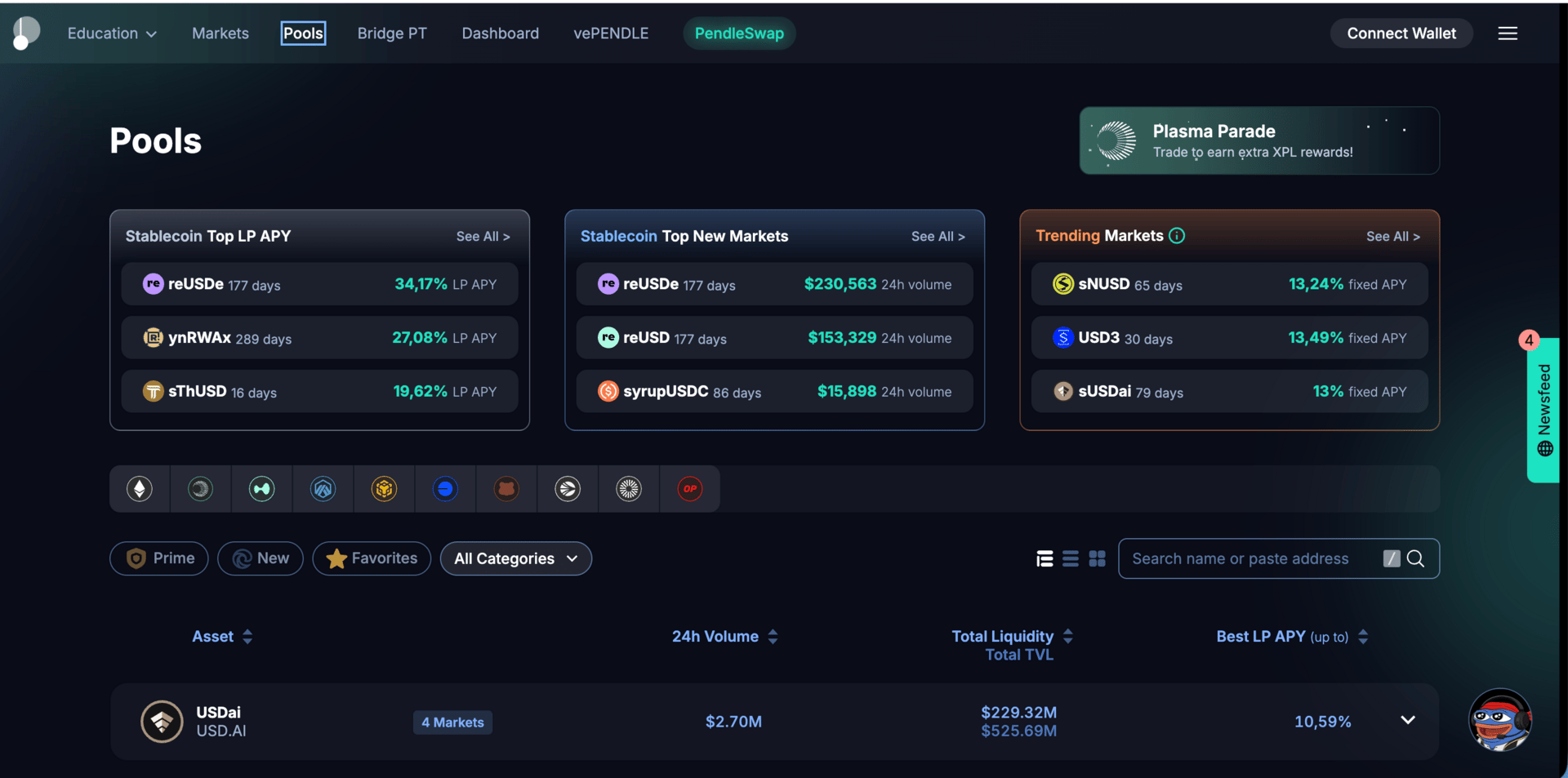Viewport: 1568px width, 778px height.
Task: Go to the Markets page
Action: pyautogui.click(x=220, y=33)
